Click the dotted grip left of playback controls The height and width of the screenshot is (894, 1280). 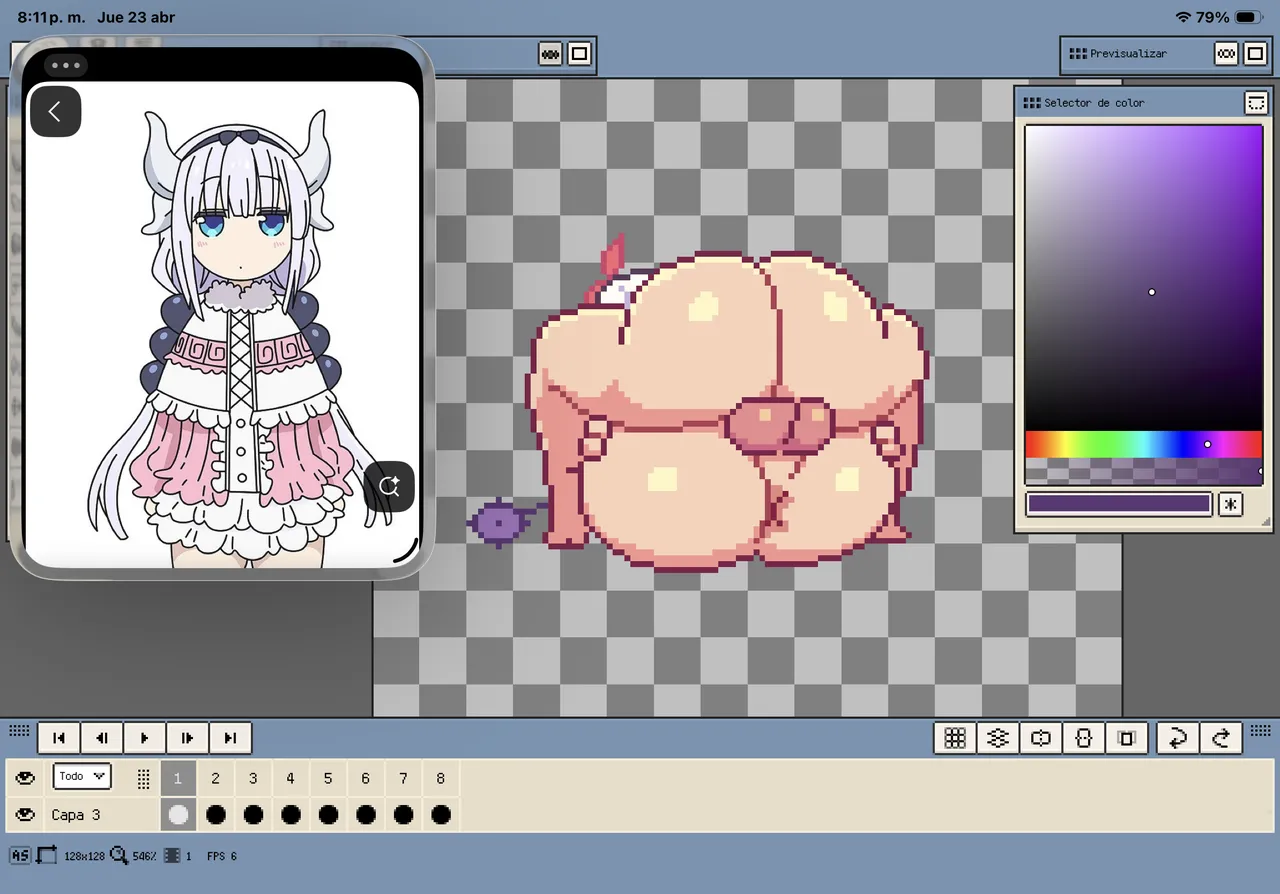(19, 731)
